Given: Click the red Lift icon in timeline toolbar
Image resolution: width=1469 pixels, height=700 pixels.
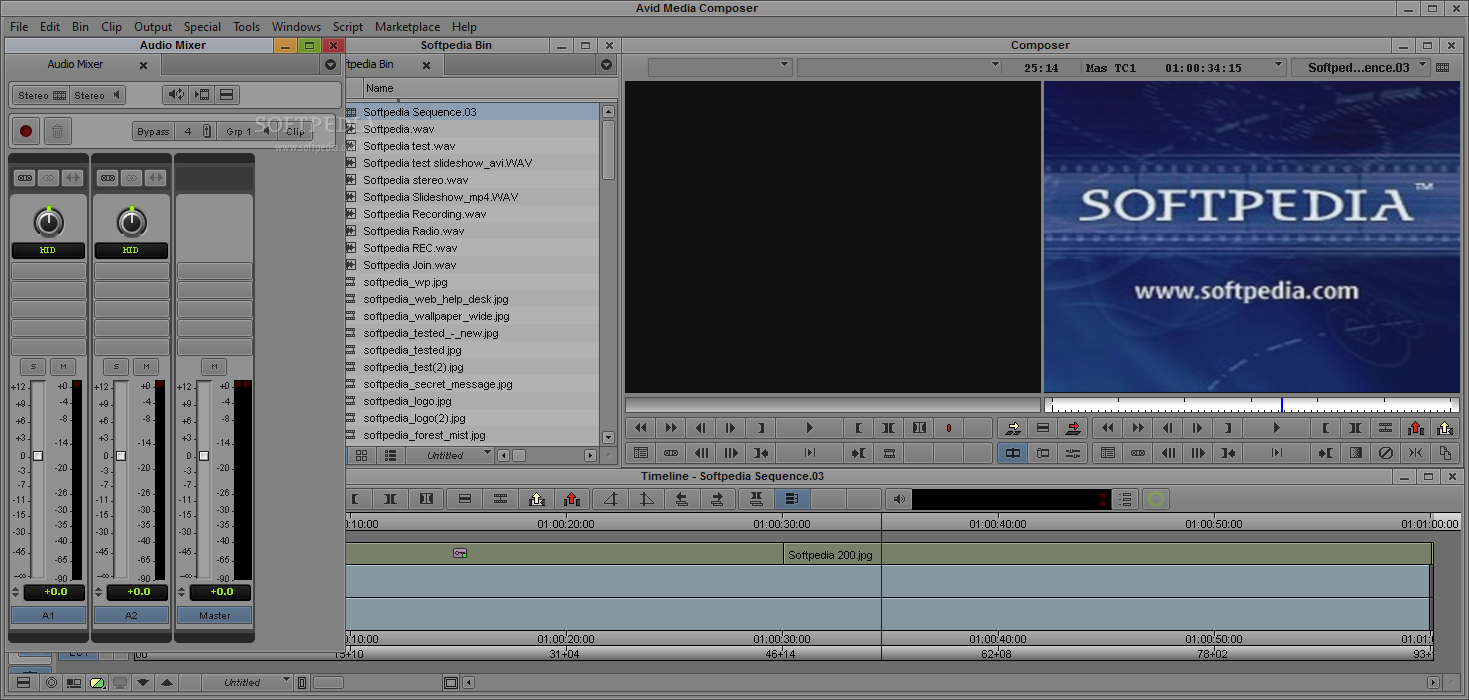Looking at the screenshot, I should 571,498.
